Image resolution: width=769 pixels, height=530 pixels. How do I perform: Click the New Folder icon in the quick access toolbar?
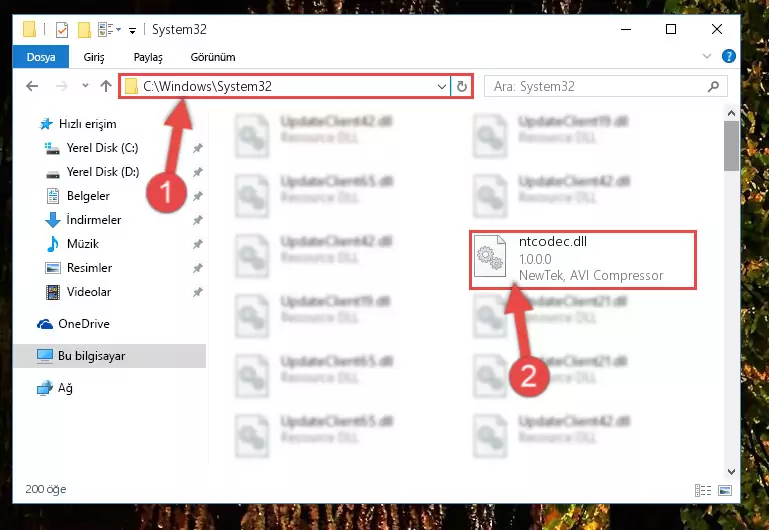coord(84,30)
